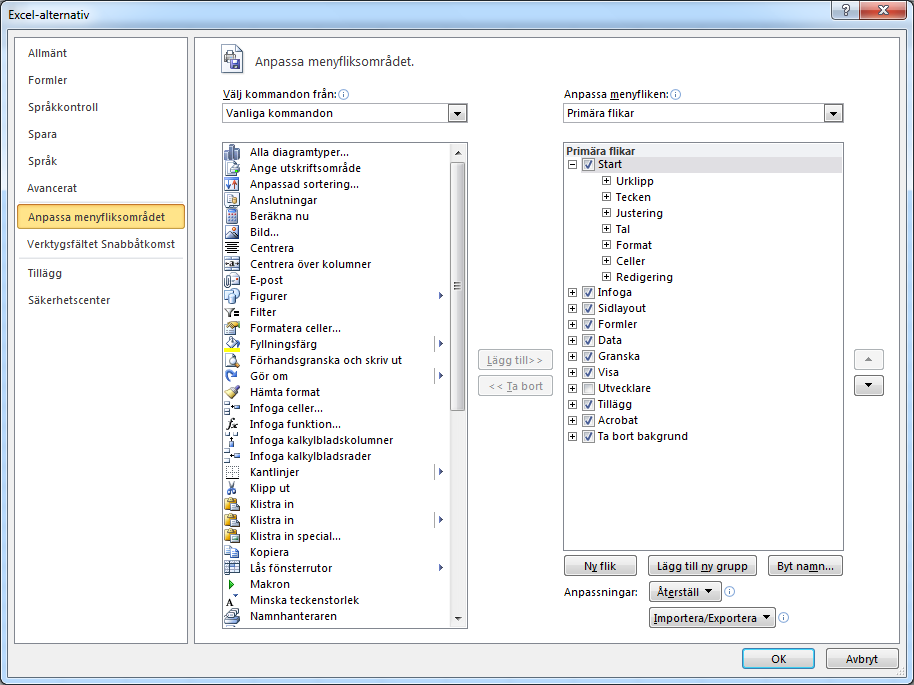
Task: Click the Byt namn button
Action: coord(805,566)
